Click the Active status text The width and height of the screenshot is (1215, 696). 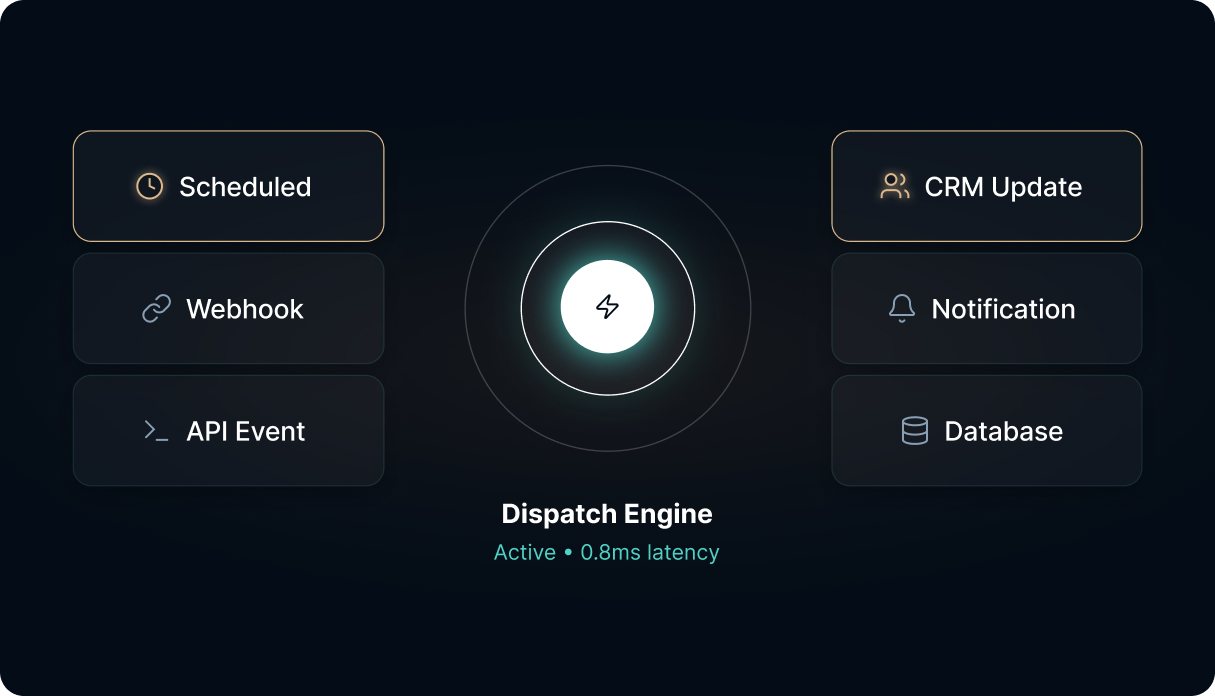[525, 552]
